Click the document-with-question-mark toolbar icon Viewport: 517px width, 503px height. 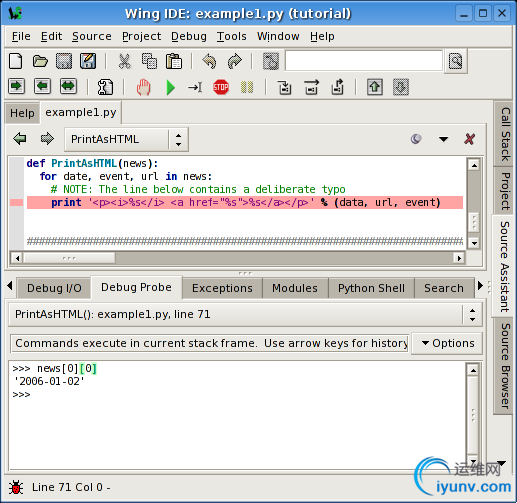coord(105,87)
